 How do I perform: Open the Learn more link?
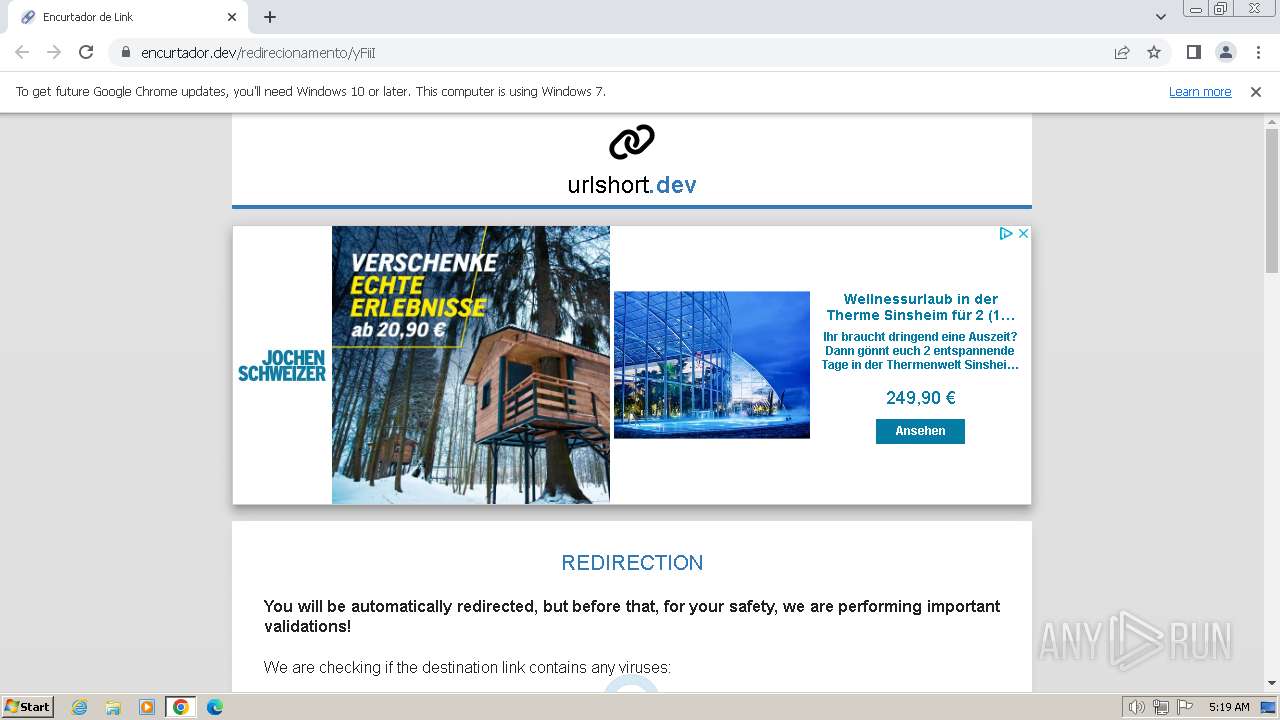[1200, 91]
